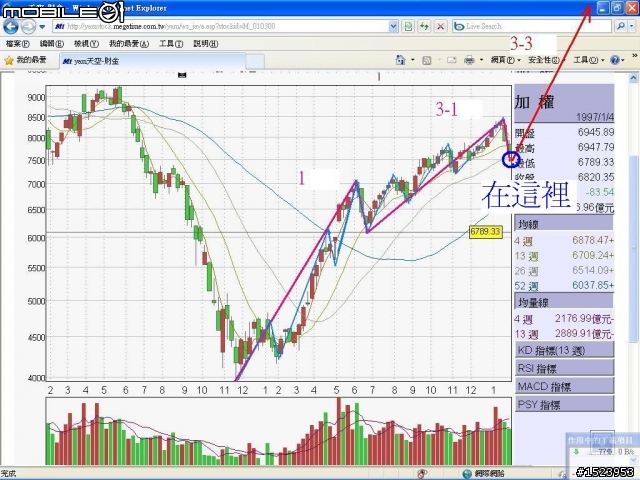Open the 工具(T) menu

[171, 44]
